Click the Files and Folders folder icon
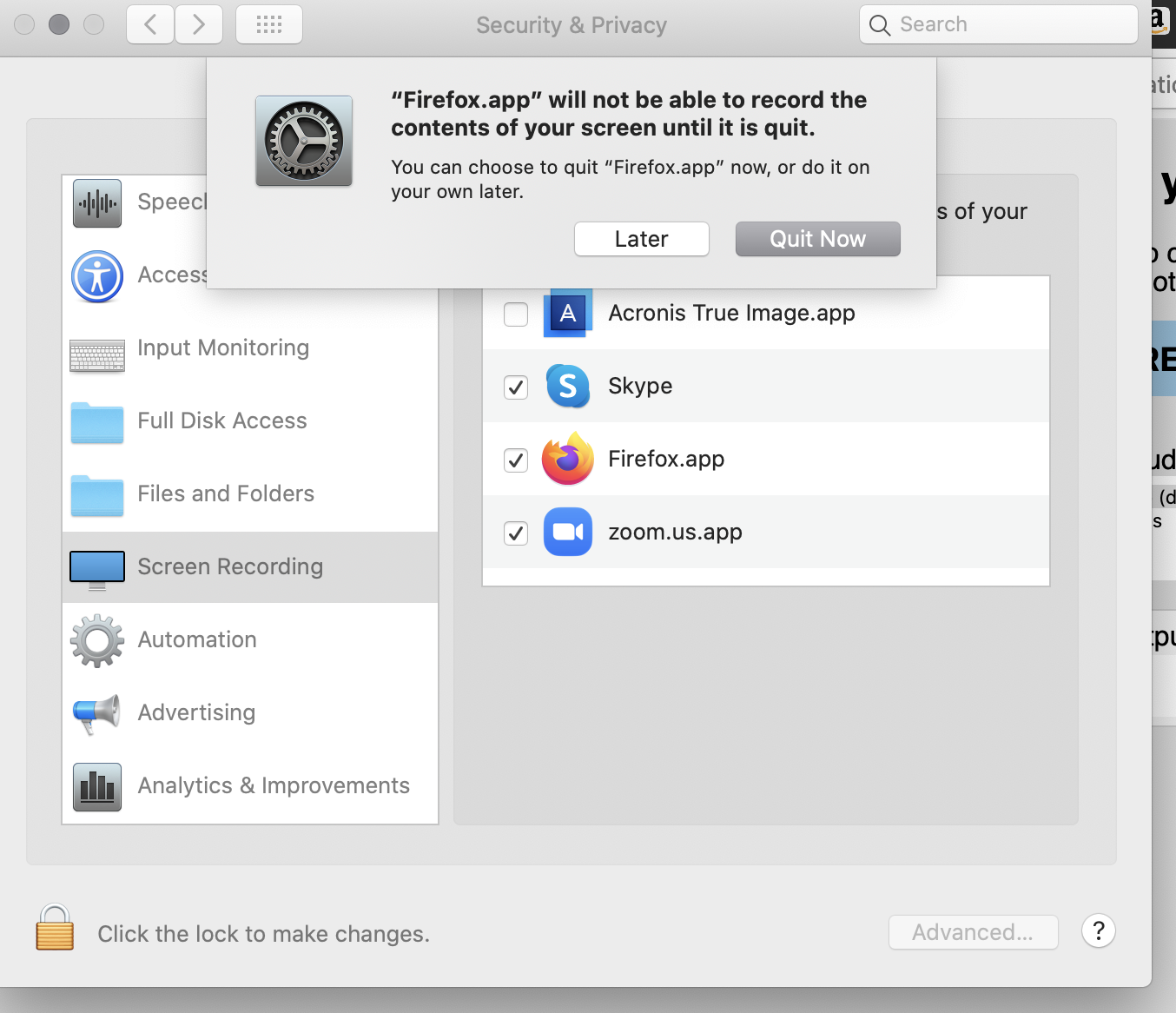Image resolution: width=1176 pixels, height=1013 pixels. point(97,495)
